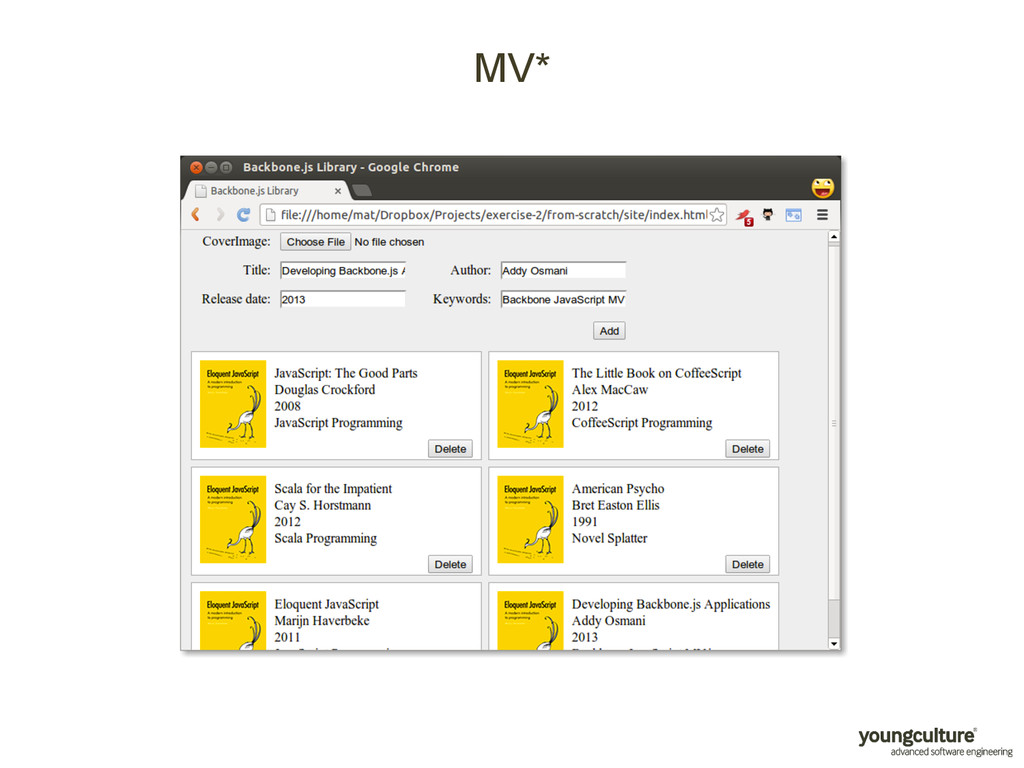The width and height of the screenshot is (1024, 768).
Task: Delete The Little Book on CoffeeScript
Action: 748,449
